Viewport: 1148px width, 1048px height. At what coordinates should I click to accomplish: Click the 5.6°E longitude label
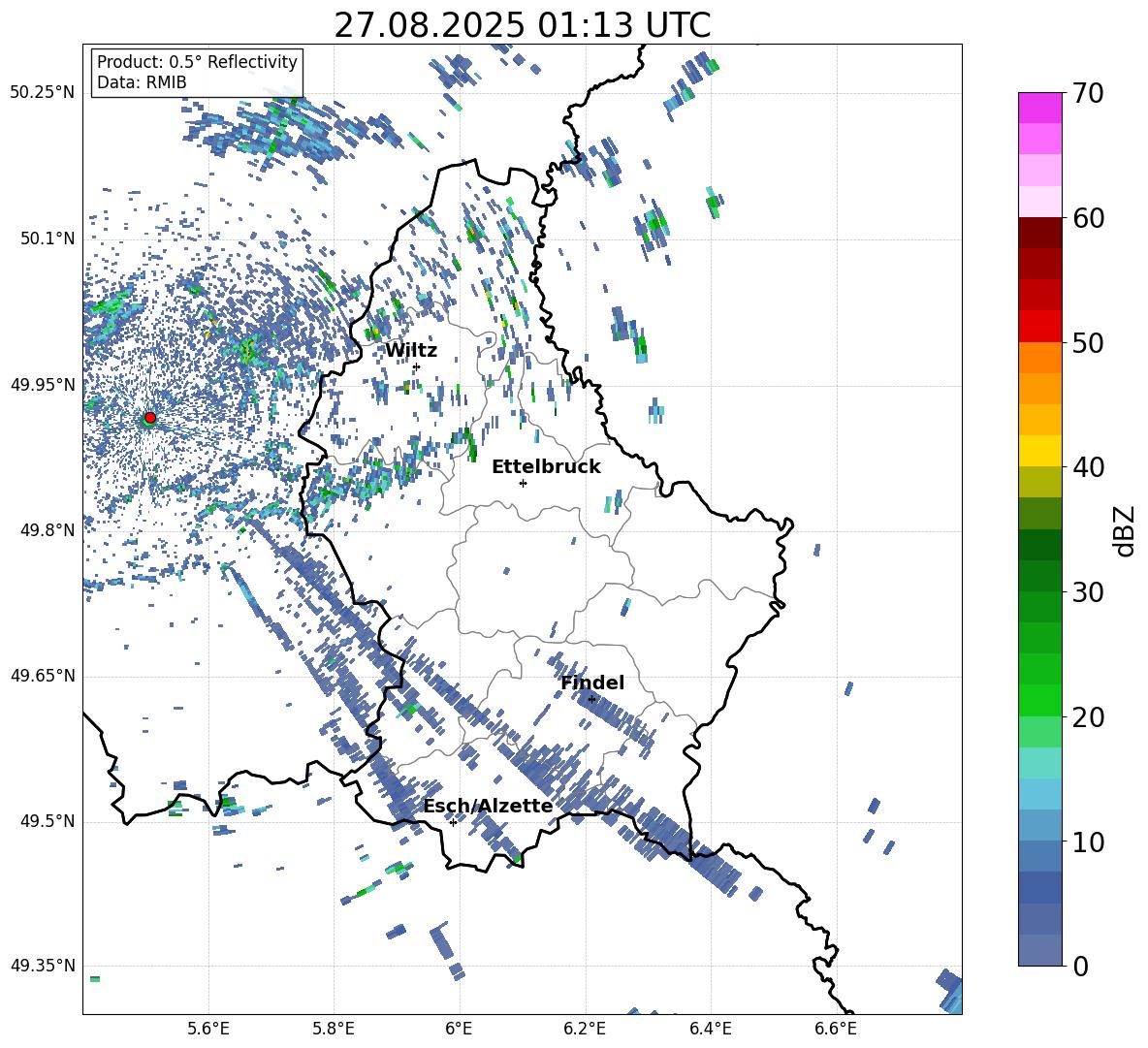pos(208,1029)
